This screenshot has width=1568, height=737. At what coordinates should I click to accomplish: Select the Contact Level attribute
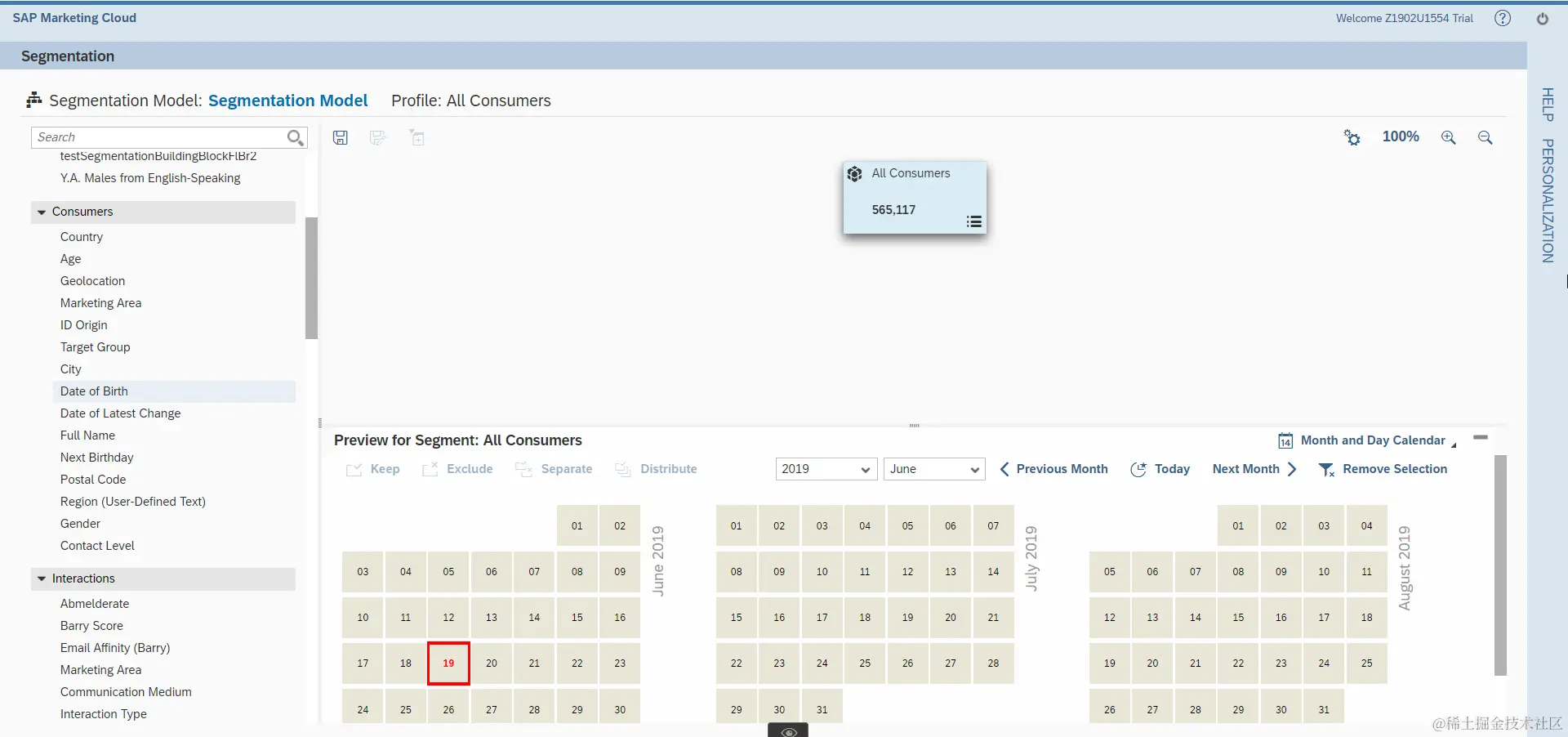(x=97, y=546)
